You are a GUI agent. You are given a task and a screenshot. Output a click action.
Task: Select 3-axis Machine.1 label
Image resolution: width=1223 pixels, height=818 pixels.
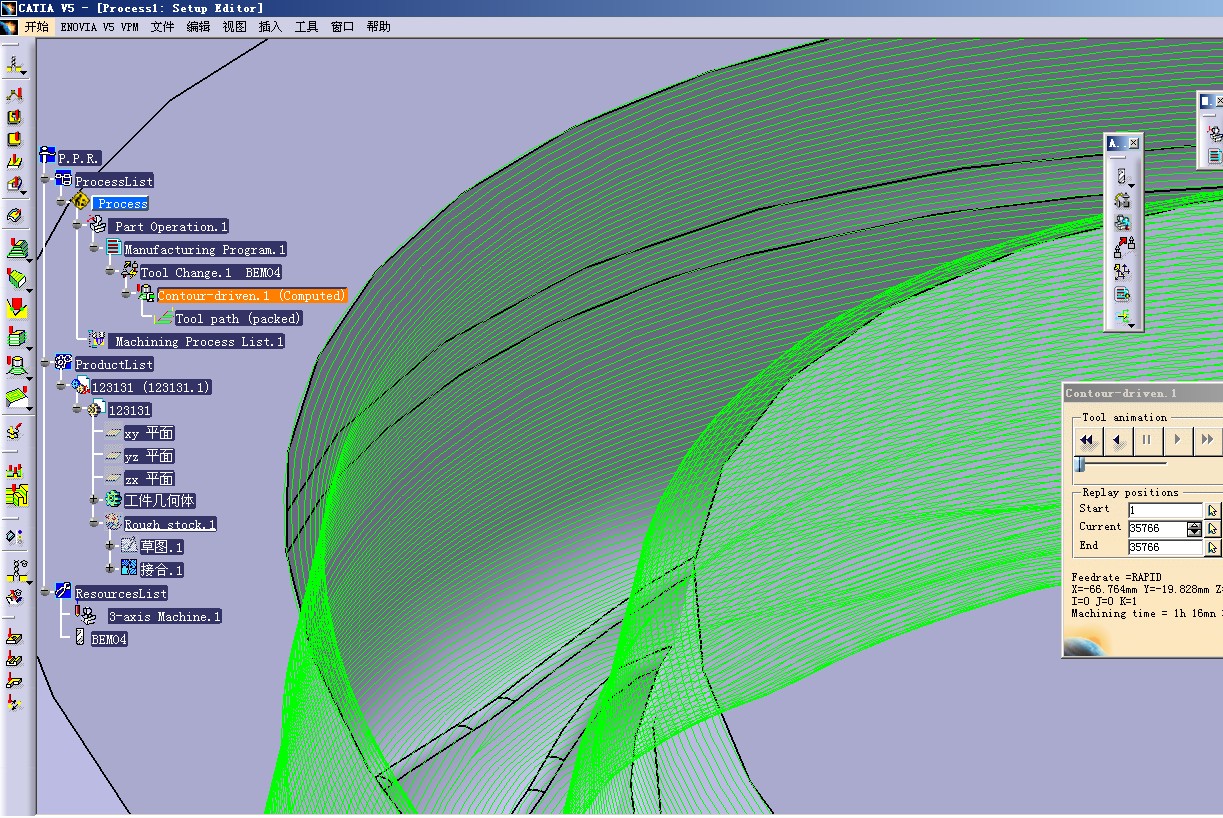point(164,616)
